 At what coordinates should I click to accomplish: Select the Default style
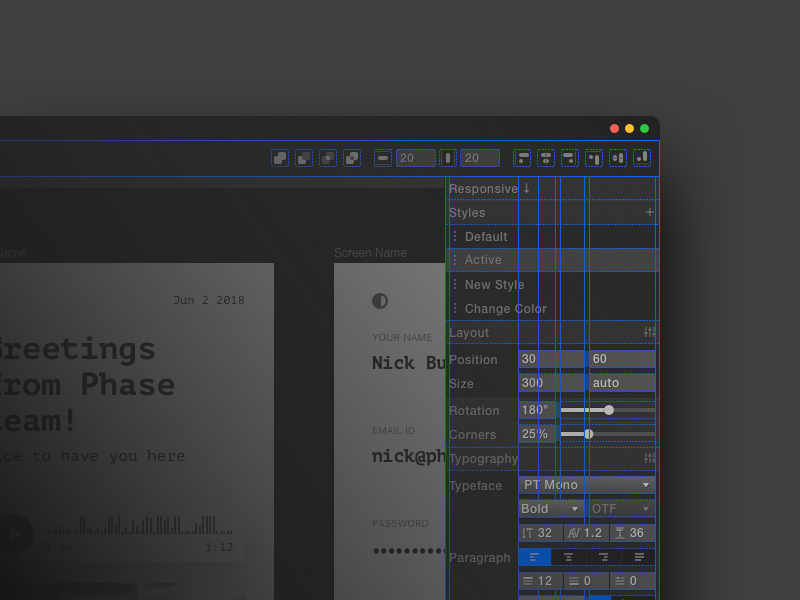click(553, 237)
